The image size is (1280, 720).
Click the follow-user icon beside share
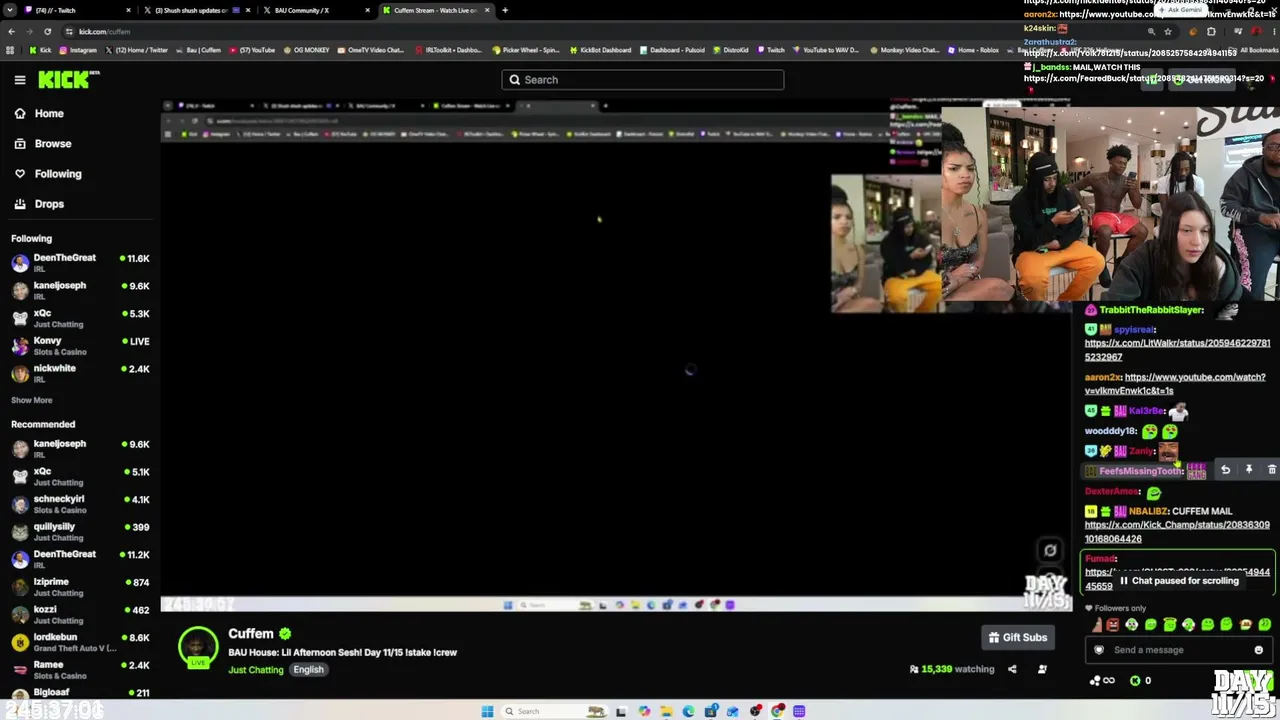tap(1042, 670)
